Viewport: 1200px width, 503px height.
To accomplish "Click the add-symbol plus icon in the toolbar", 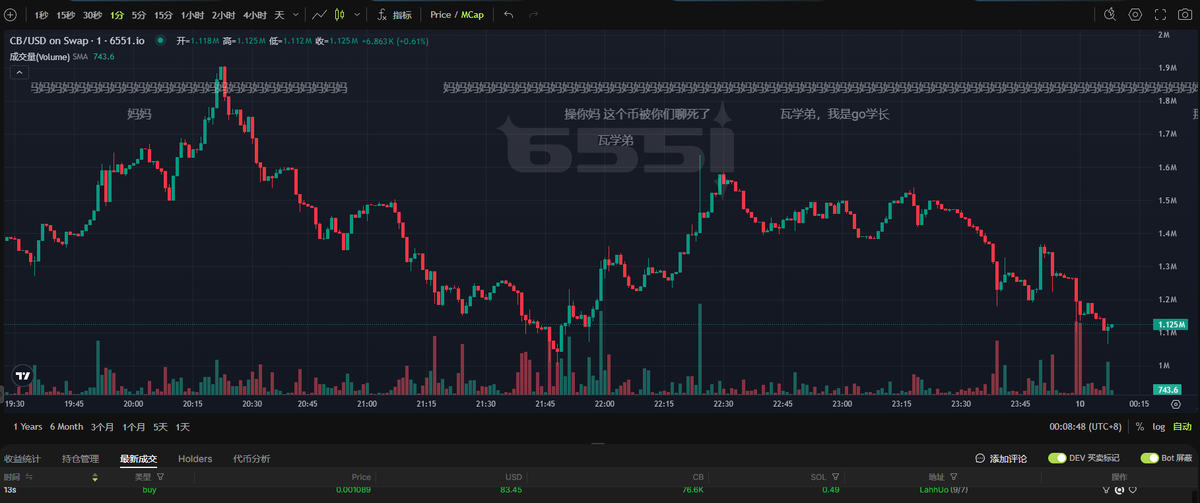I will click(x=11, y=15).
